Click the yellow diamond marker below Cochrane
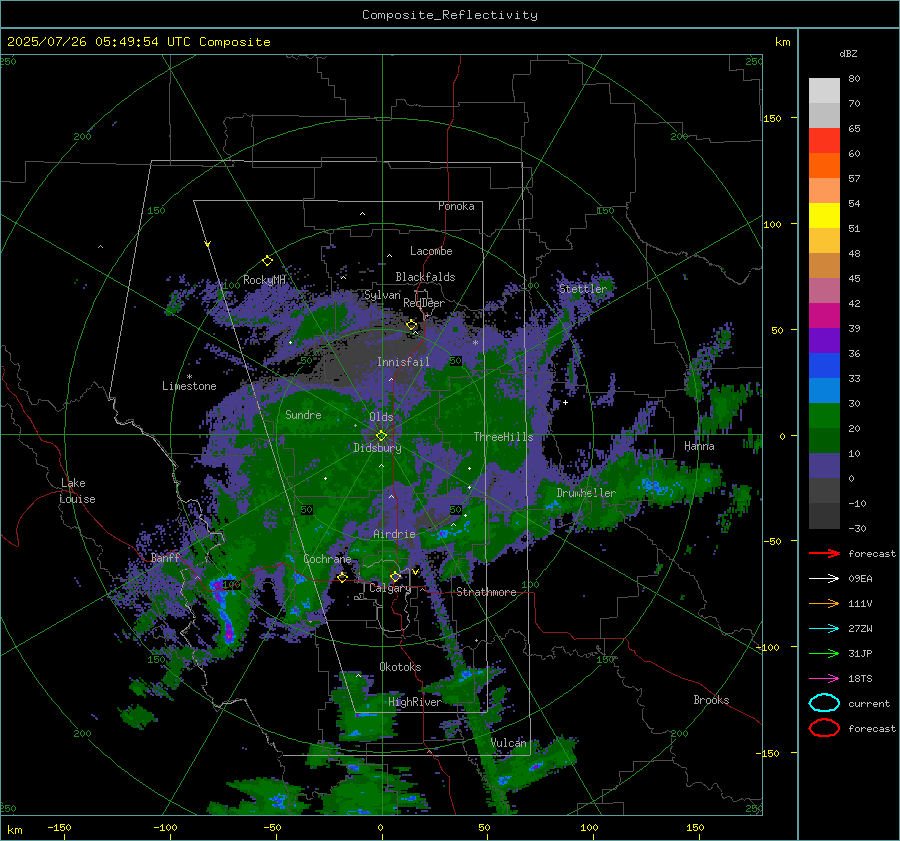 coord(342,577)
